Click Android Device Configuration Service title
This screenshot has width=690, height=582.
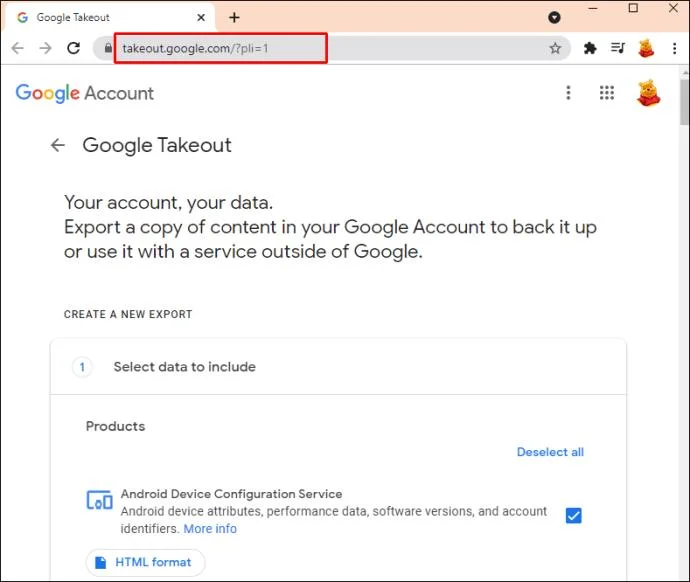tap(231, 494)
